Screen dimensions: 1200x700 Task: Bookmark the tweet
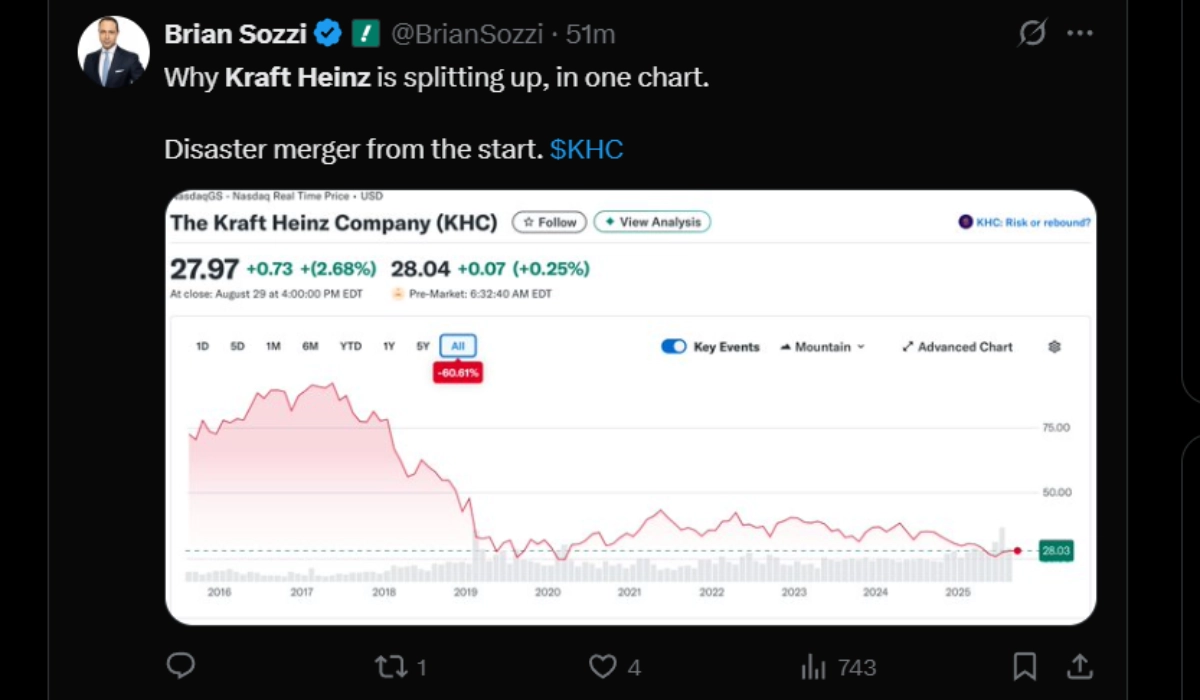(x=1025, y=666)
